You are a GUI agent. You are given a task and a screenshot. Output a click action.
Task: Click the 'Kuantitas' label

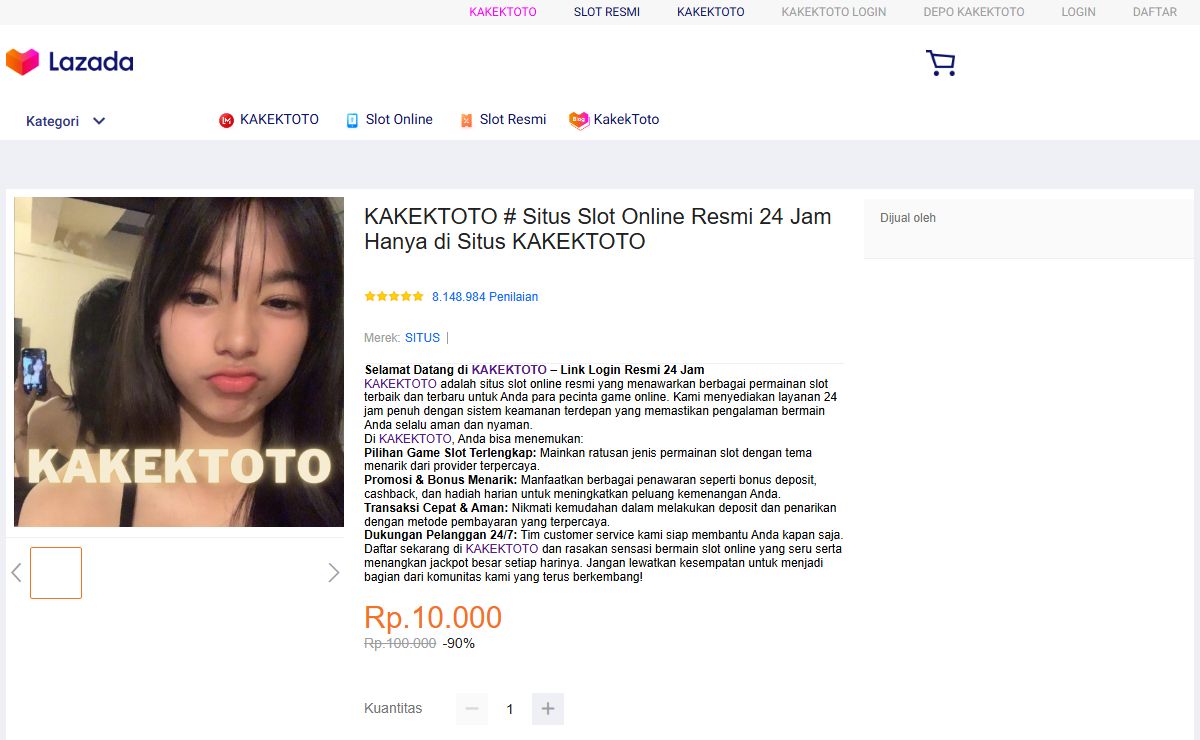pos(393,708)
